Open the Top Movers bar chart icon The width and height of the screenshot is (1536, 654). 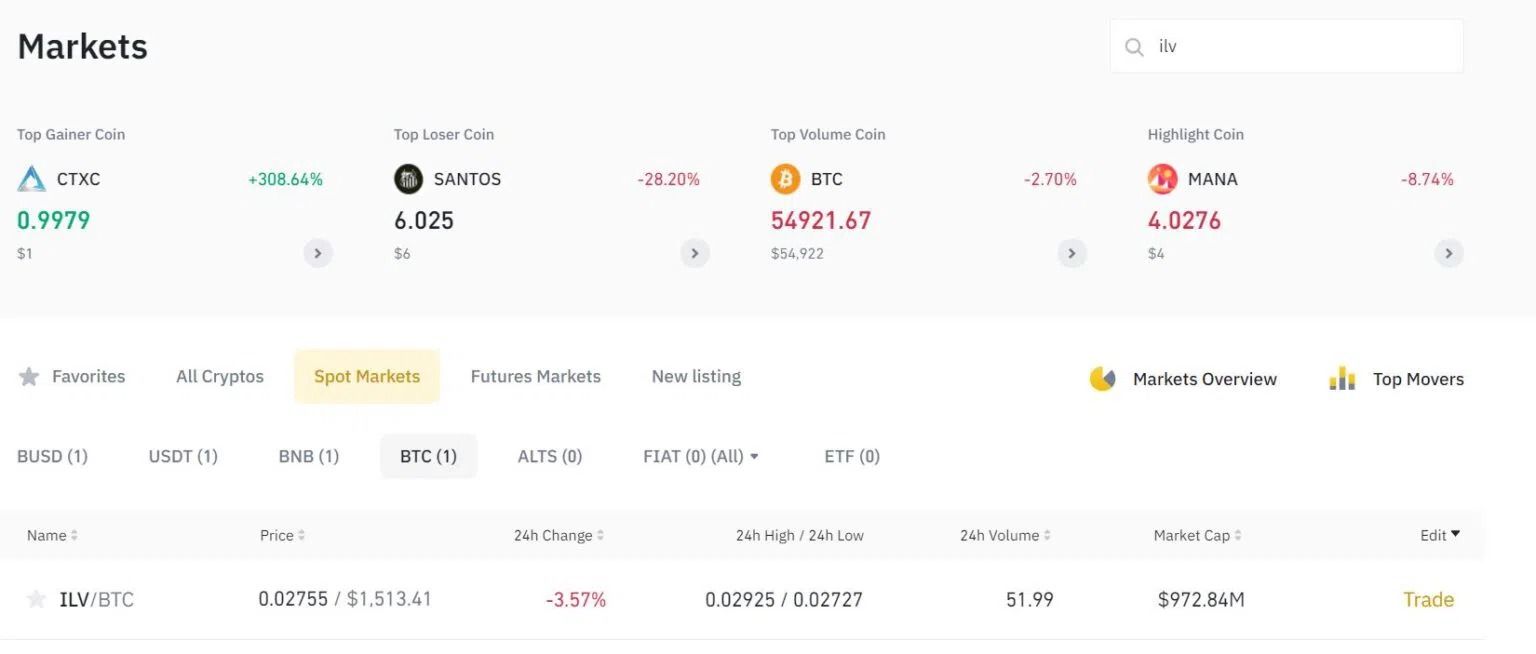1341,379
